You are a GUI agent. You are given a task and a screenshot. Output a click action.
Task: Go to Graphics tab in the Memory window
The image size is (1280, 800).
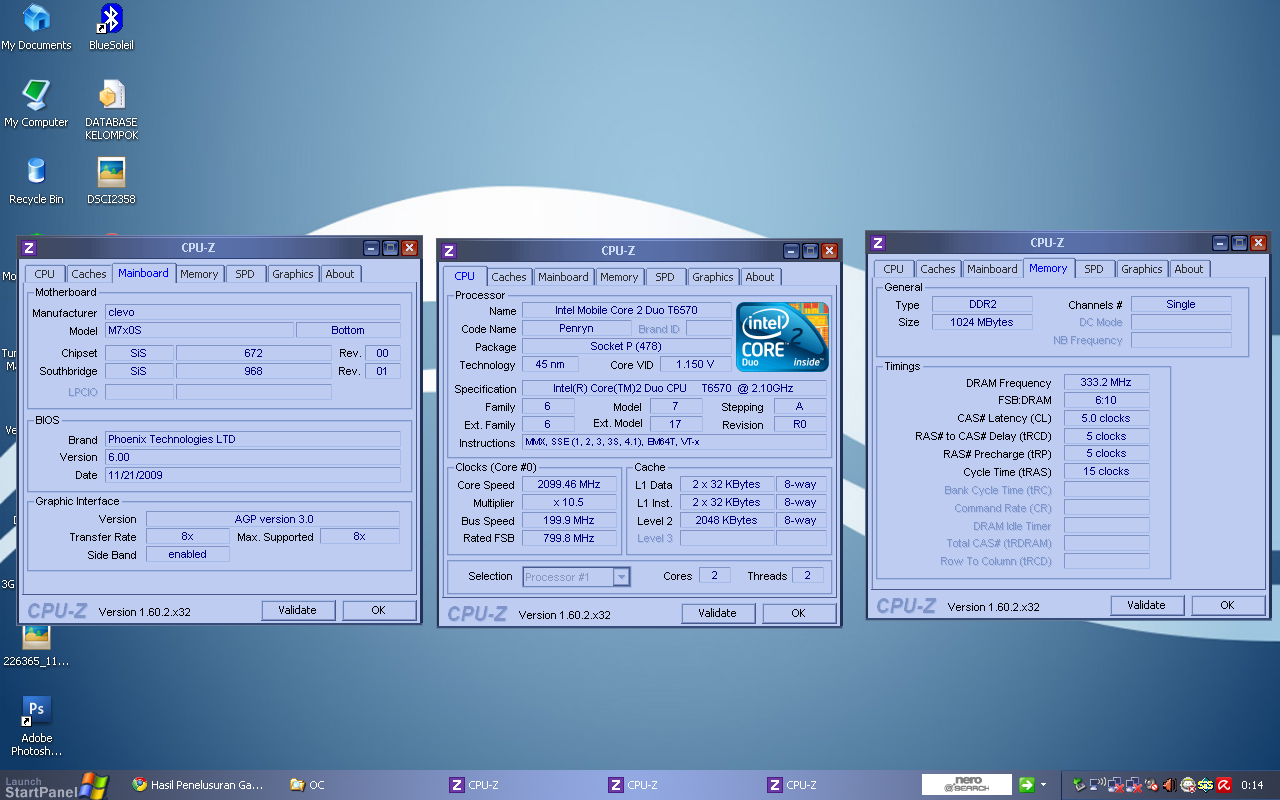click(x=1142, y=269)
